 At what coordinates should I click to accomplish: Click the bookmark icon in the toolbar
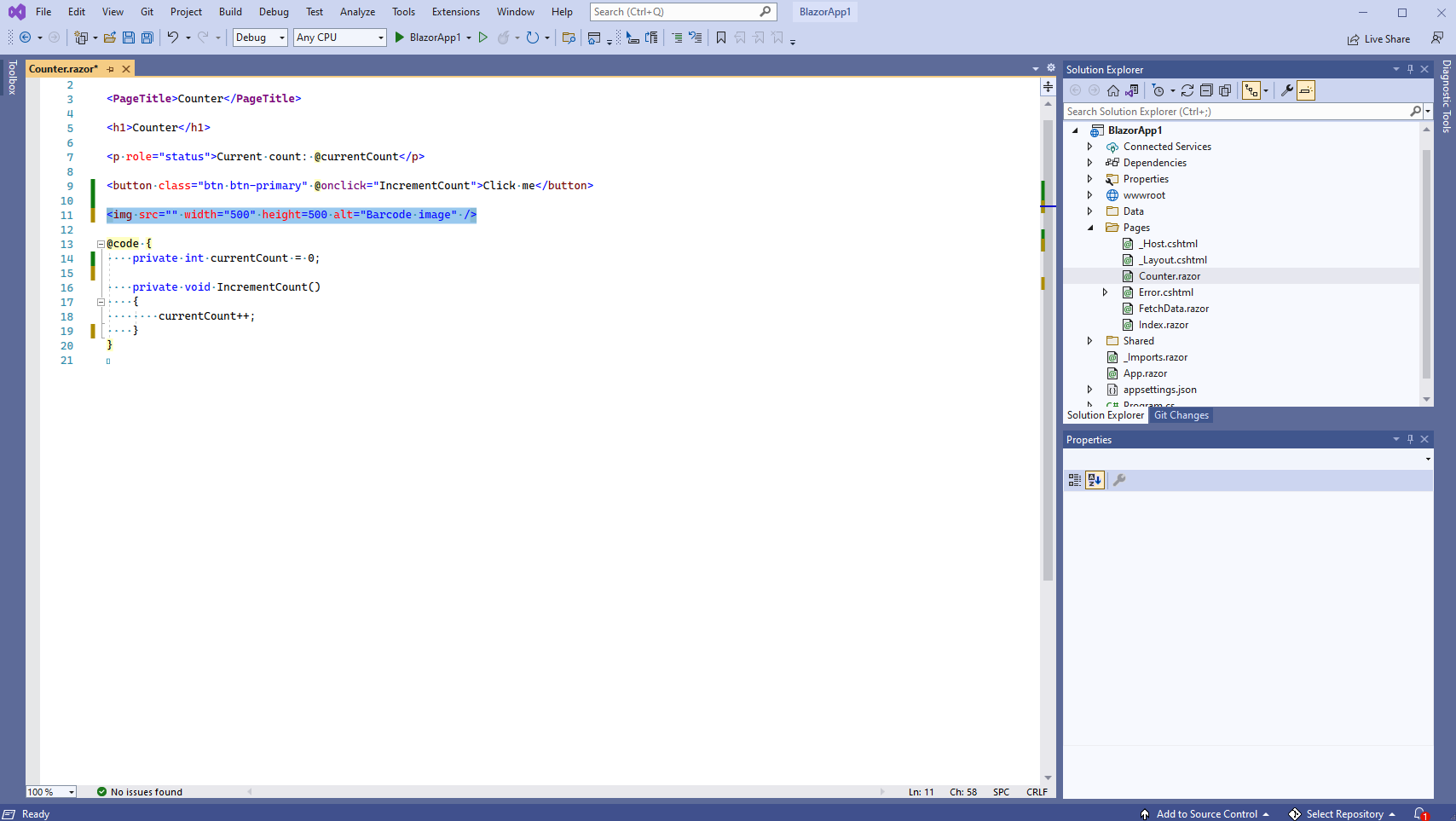[721, 38]
